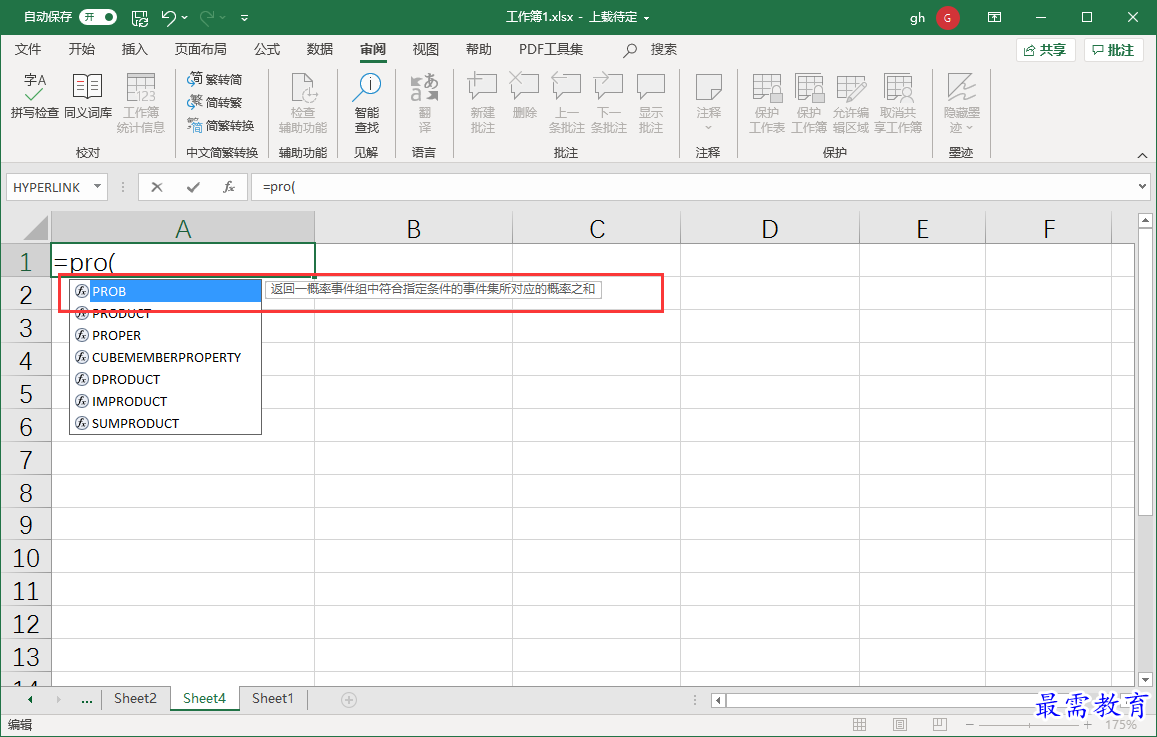Open Simplified-Traditional conversion options
Screen dimensions: 1157x737
coord(221,125)
